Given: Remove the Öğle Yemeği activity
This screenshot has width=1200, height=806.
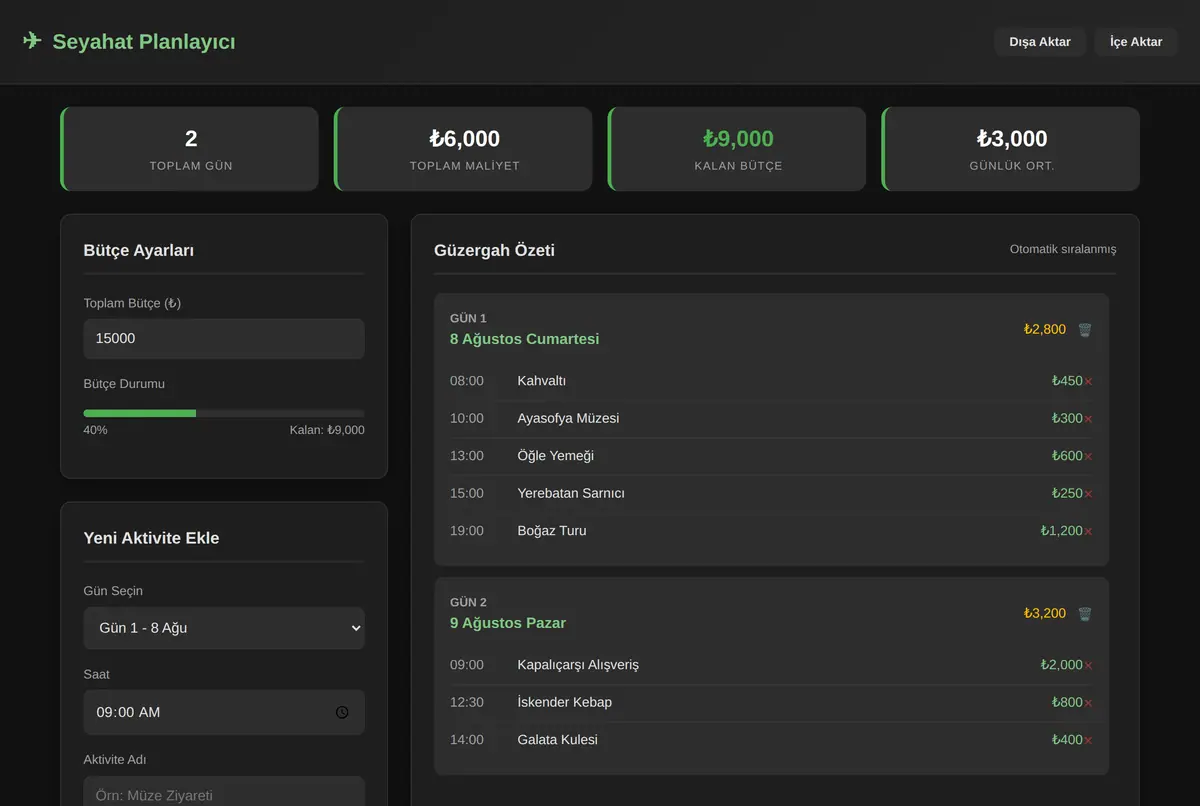Looking at the screenshot, I should click(x=1088, y=456).
